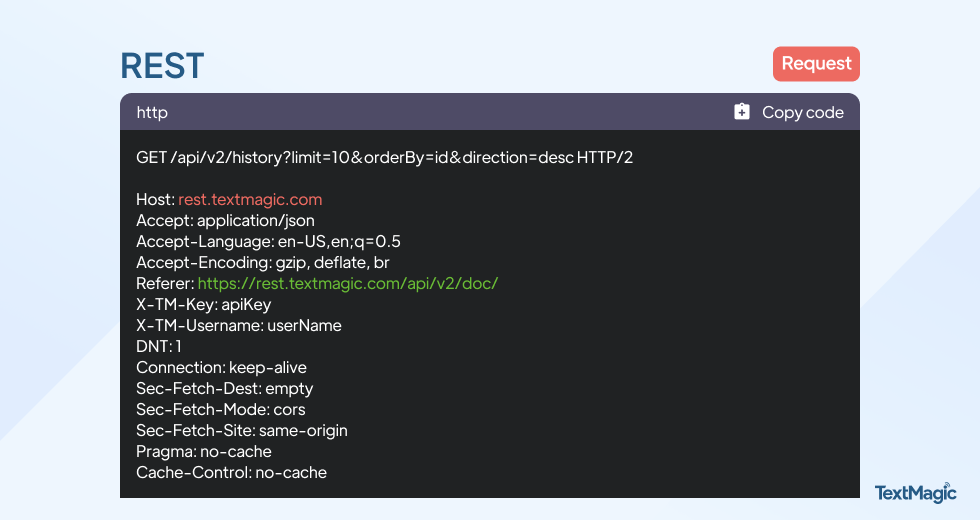Click the REST heading
The height and width of the screenshot is (520, 980).
point(162,66)
